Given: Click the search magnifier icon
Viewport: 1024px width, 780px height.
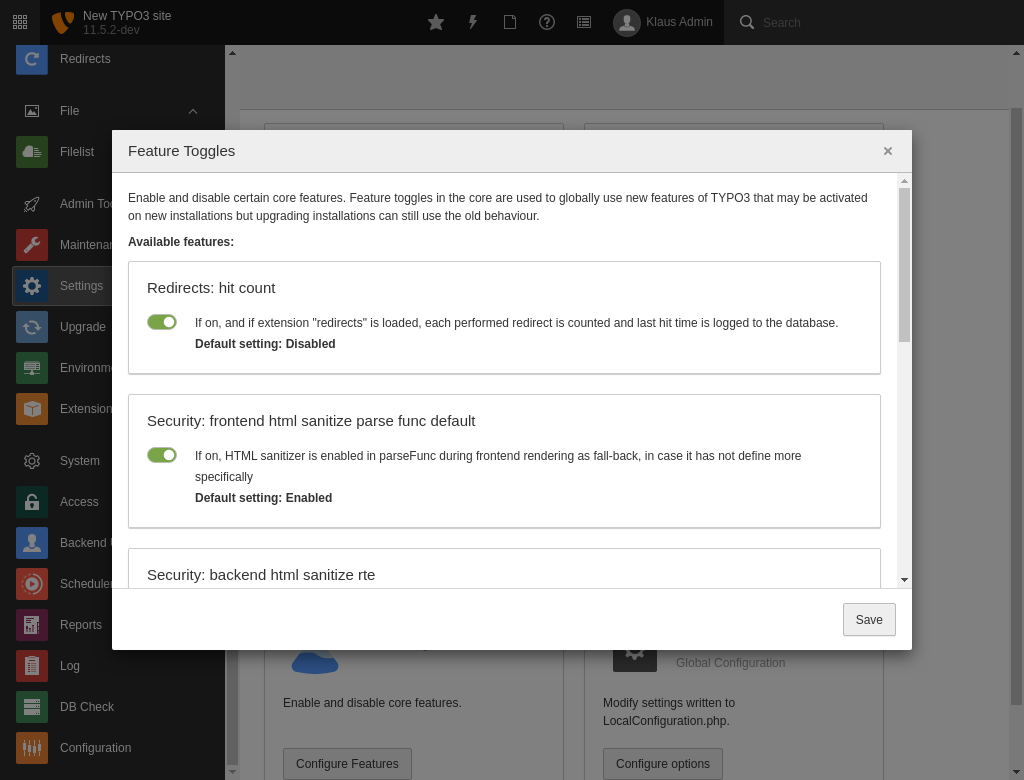Looking at the screenshot, I should click(746, 22).
